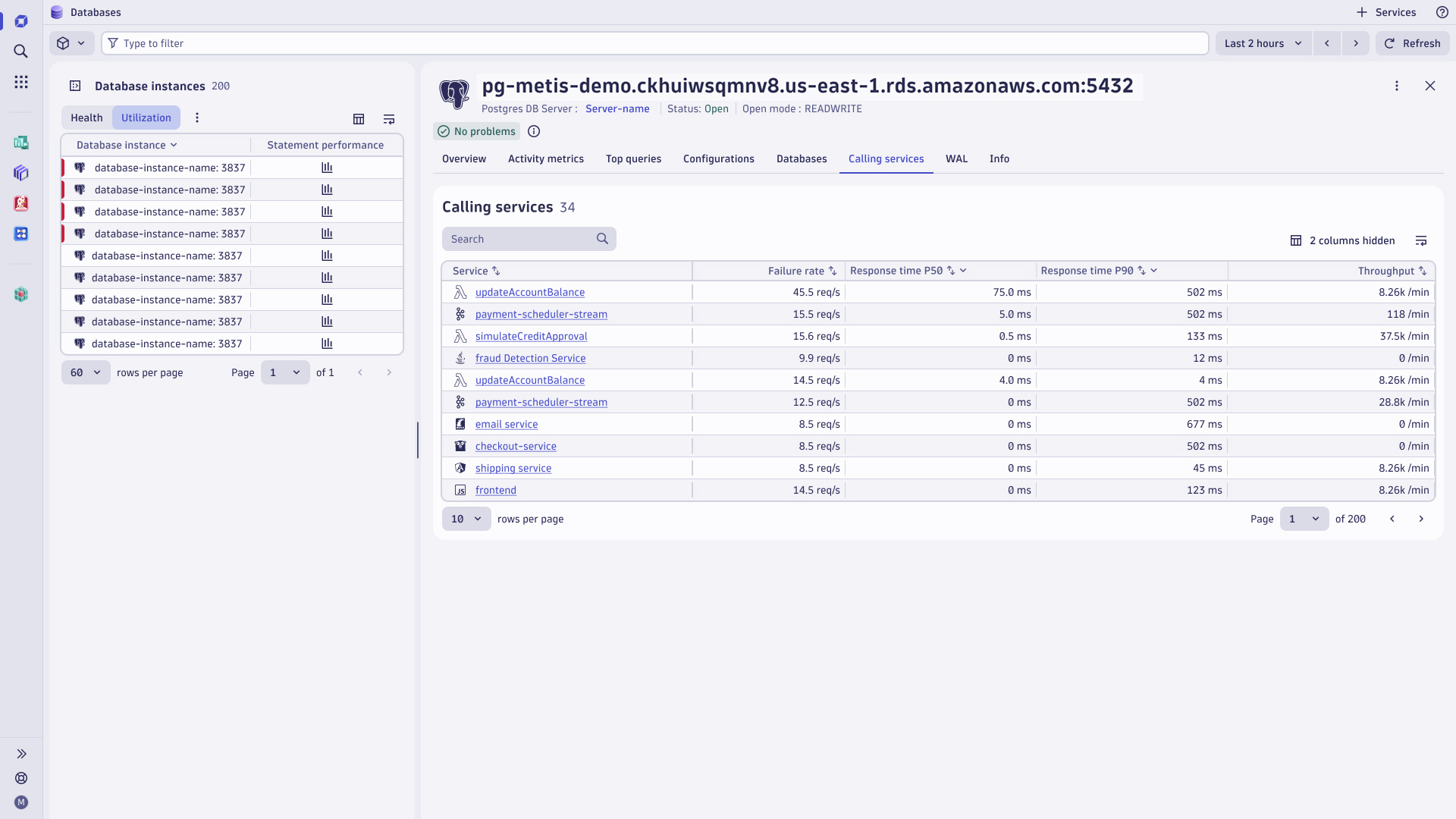Switch to the Health view toggle
Image resolution: width=1456 pixels, height=819 pixels.
point(86,118)
